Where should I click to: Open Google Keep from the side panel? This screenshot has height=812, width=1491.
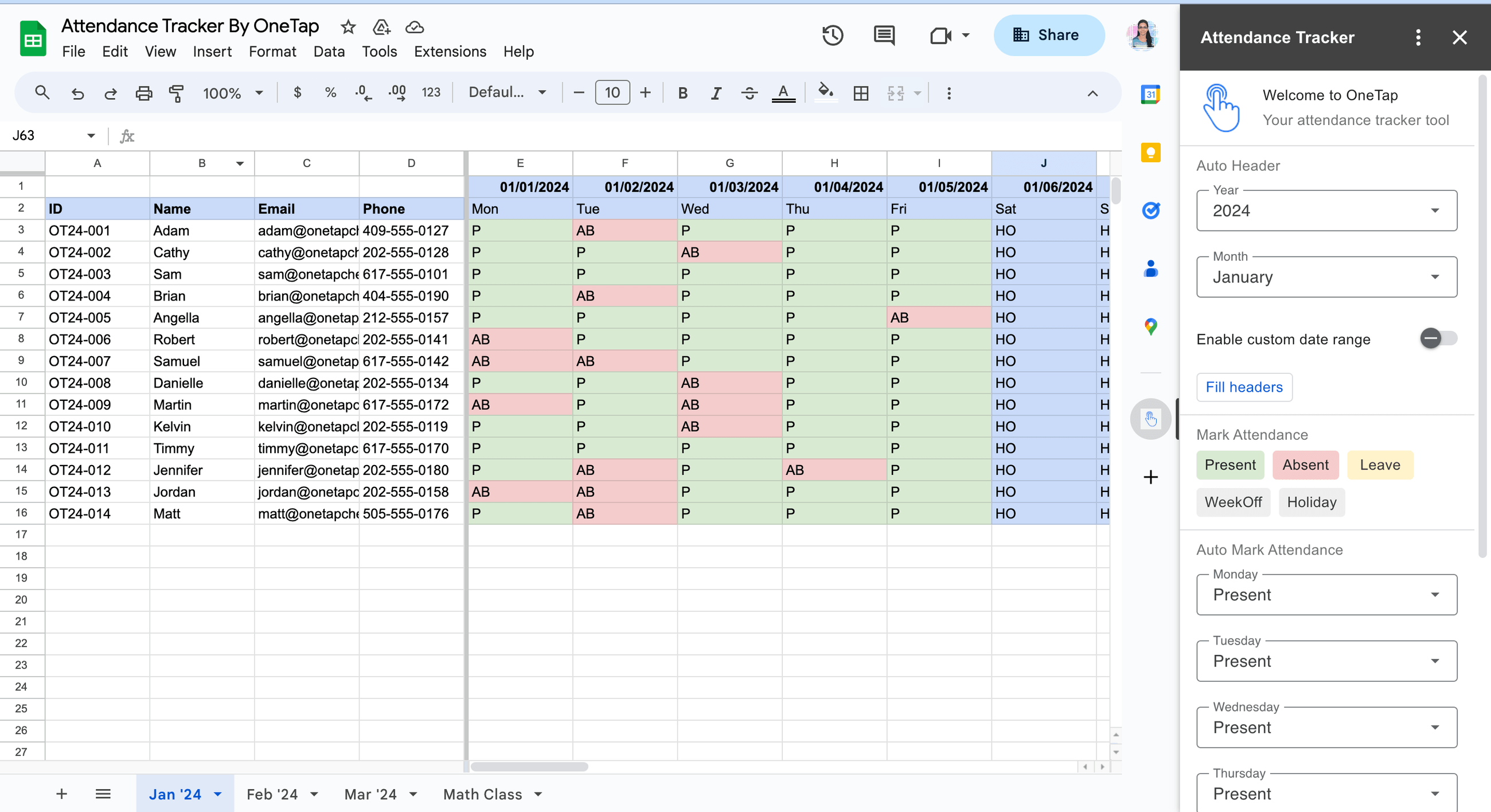click(x=1151, y=152)
